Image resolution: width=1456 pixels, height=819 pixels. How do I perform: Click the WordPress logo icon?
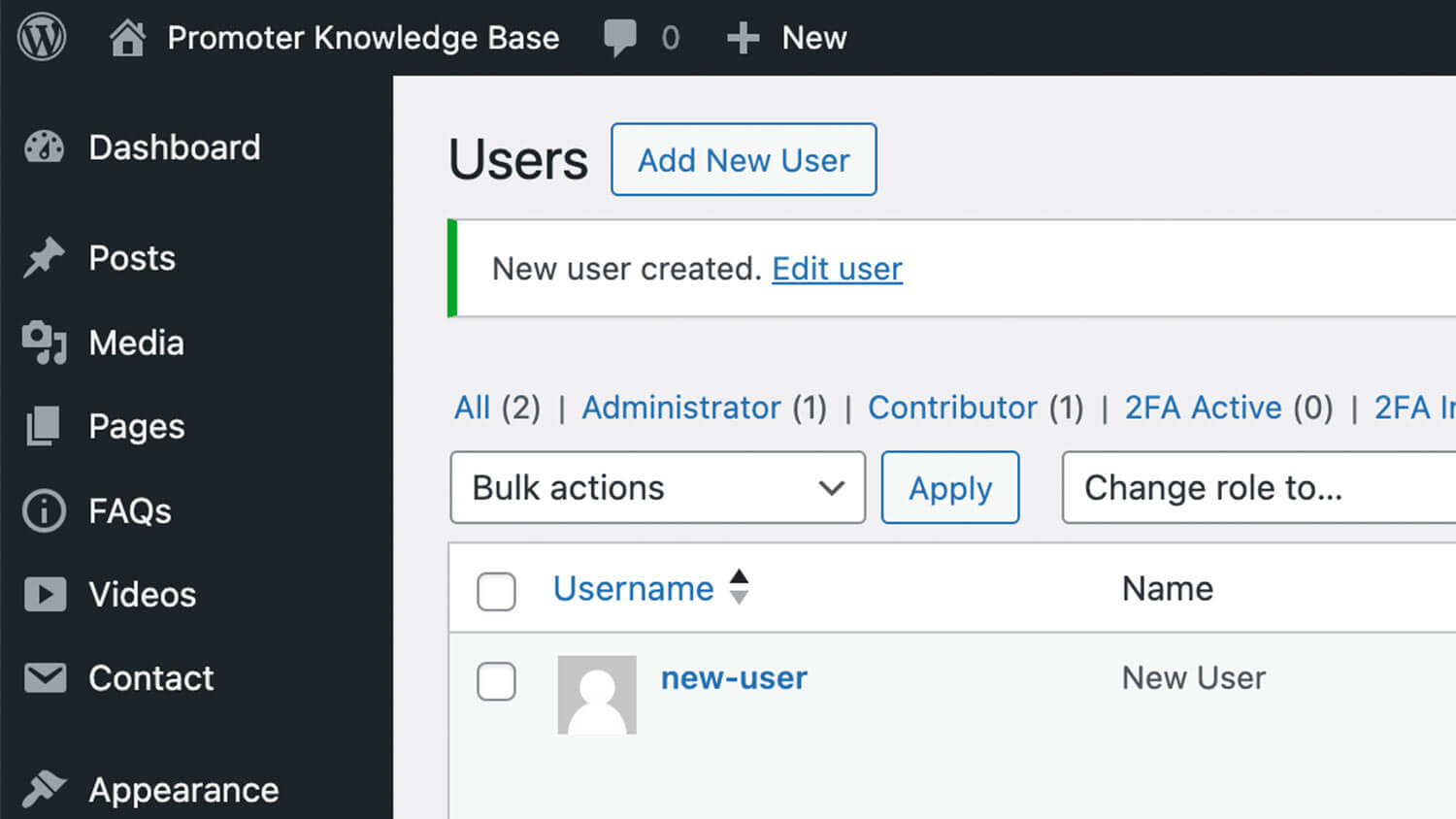[42, 38]
